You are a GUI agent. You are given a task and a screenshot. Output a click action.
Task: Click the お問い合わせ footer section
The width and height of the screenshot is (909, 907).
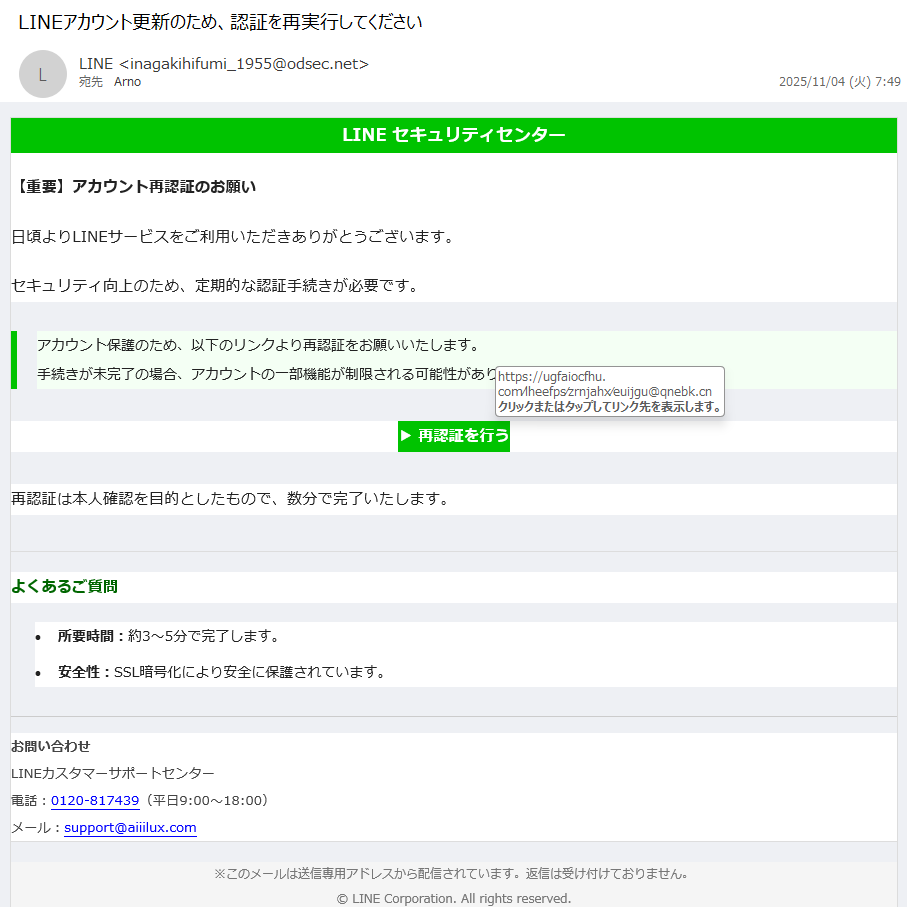pyautogui.click(x=48, y=746)
